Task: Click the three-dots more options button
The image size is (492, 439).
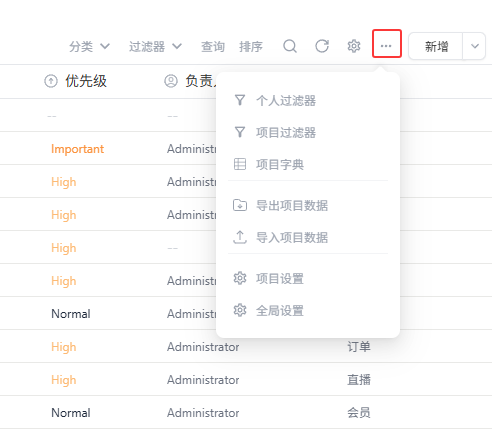Action: [387, 44]
